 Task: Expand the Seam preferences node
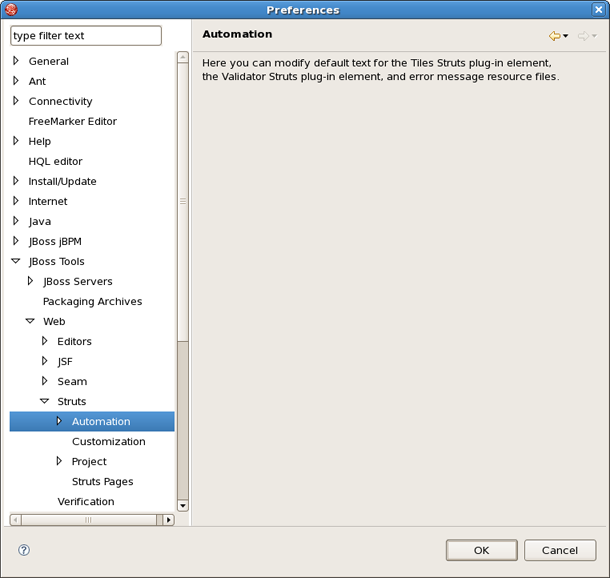[x=44, y=381]
